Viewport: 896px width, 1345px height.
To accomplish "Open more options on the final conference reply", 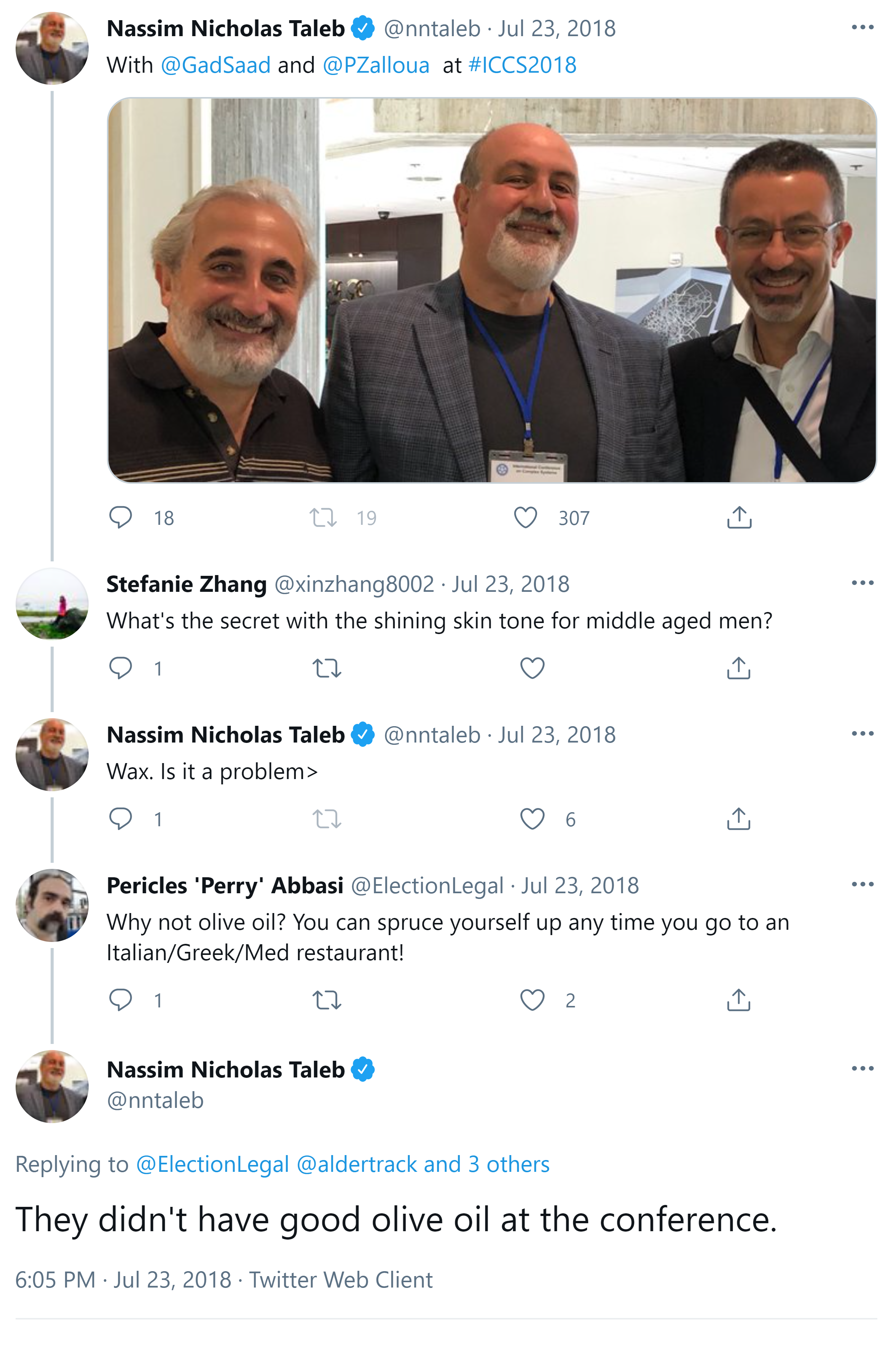I will click(862, 1068).
